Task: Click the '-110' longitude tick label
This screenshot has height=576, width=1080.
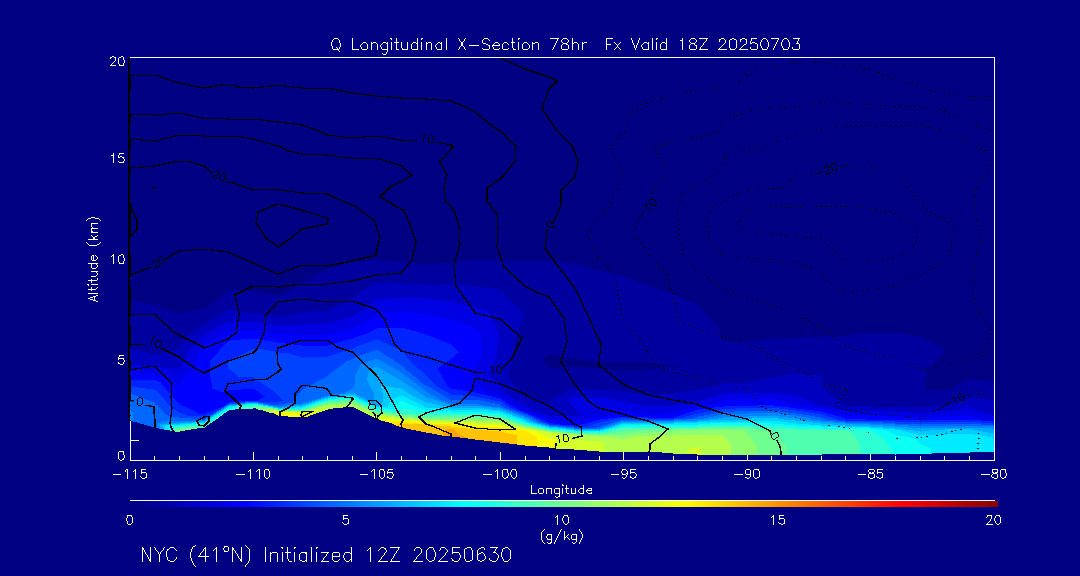Action: click(253, 475)
